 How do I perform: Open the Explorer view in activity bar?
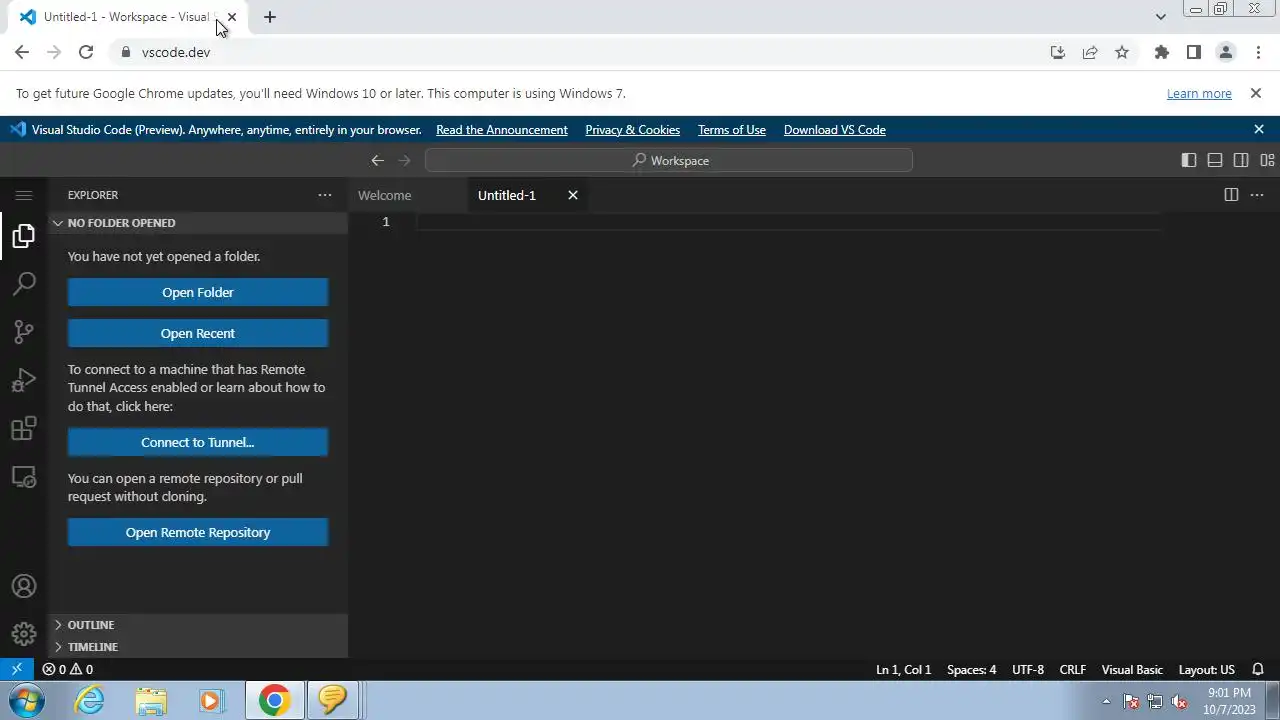coord(24,236)
